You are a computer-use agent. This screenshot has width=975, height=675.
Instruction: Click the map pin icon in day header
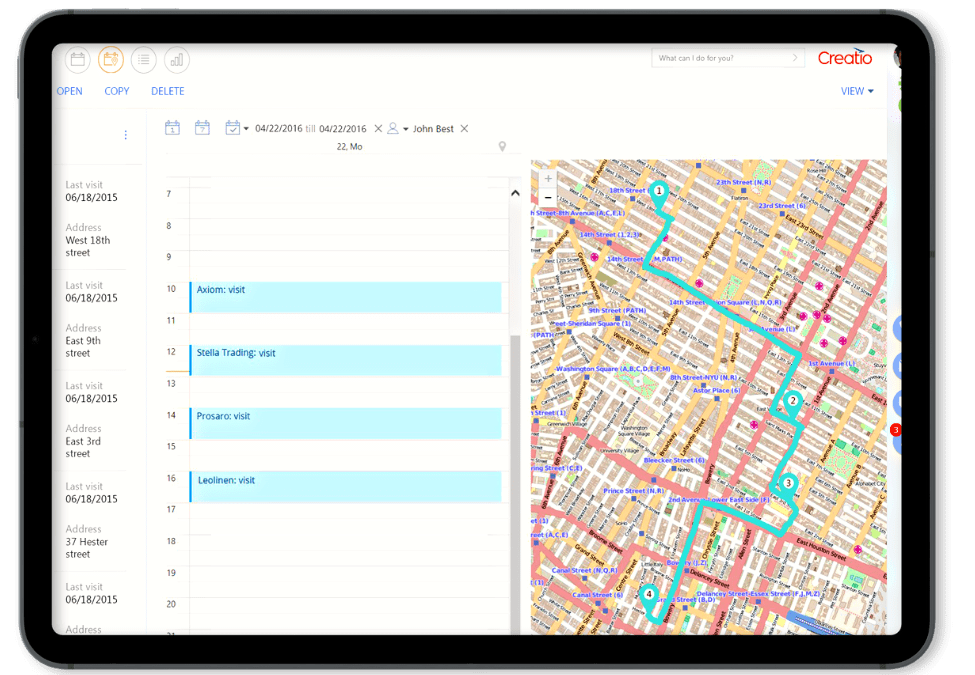(502, 147)
